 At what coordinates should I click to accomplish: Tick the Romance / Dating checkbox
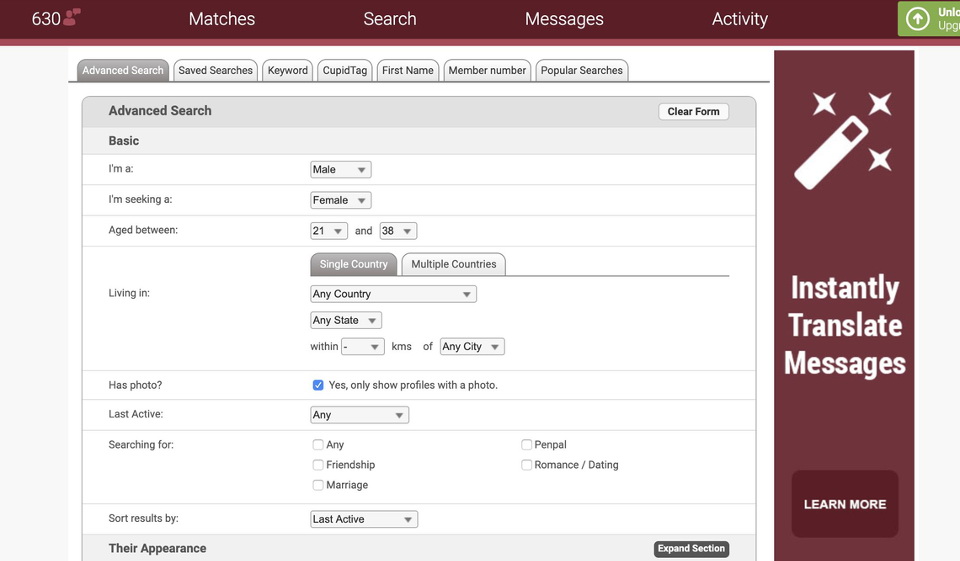click(x=526, y=465)
